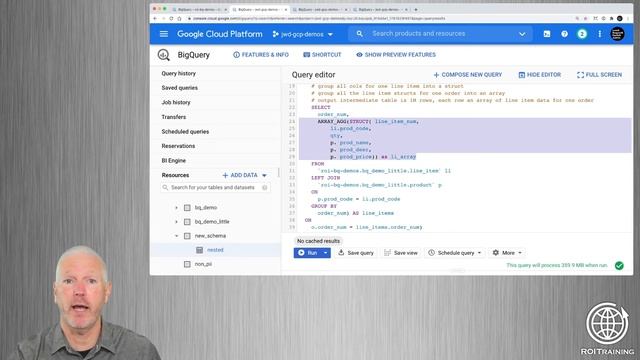Open BI Engine section

coord(173,160)
